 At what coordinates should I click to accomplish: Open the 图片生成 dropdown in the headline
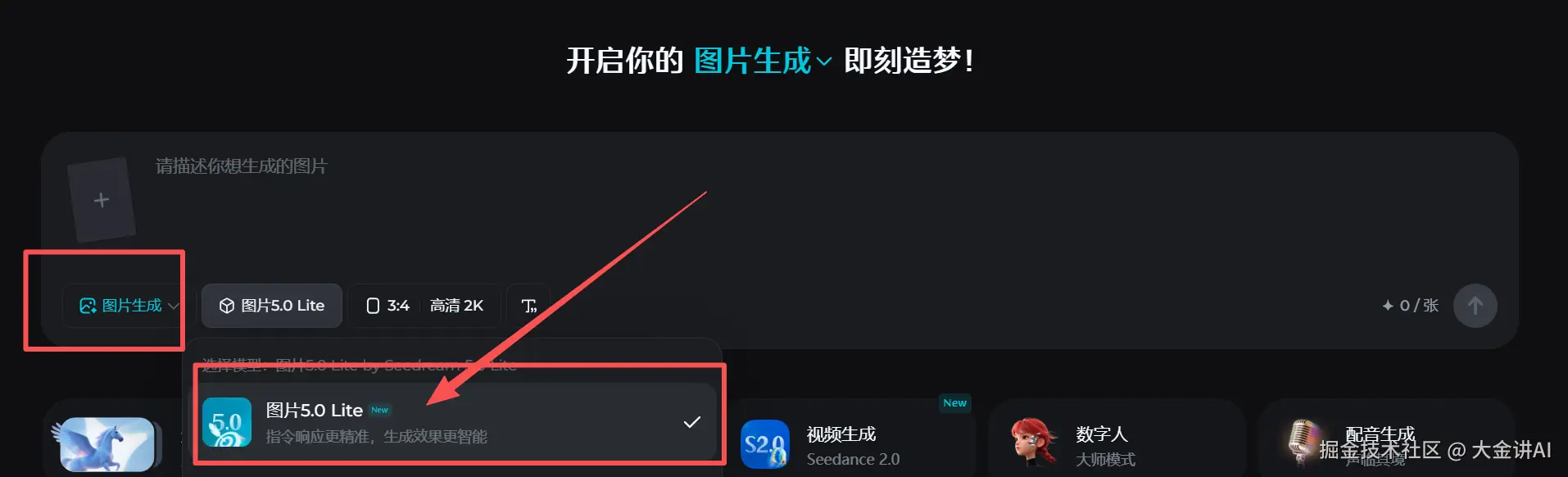pos(763,61)
